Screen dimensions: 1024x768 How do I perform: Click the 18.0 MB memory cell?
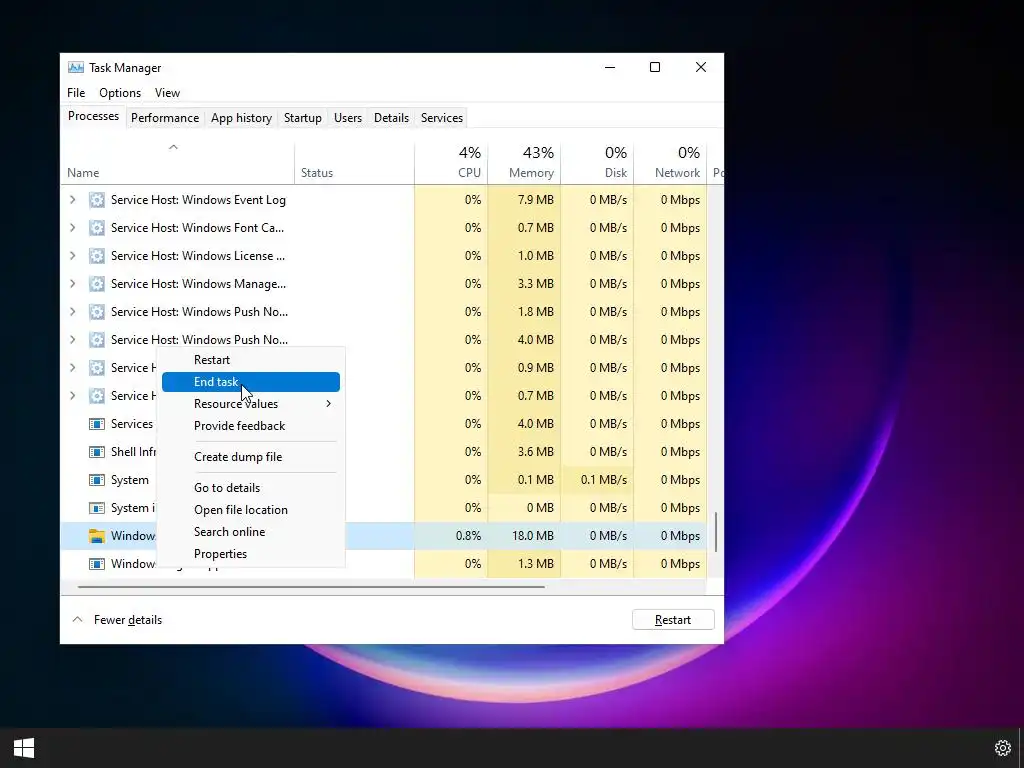coord(524,536)
